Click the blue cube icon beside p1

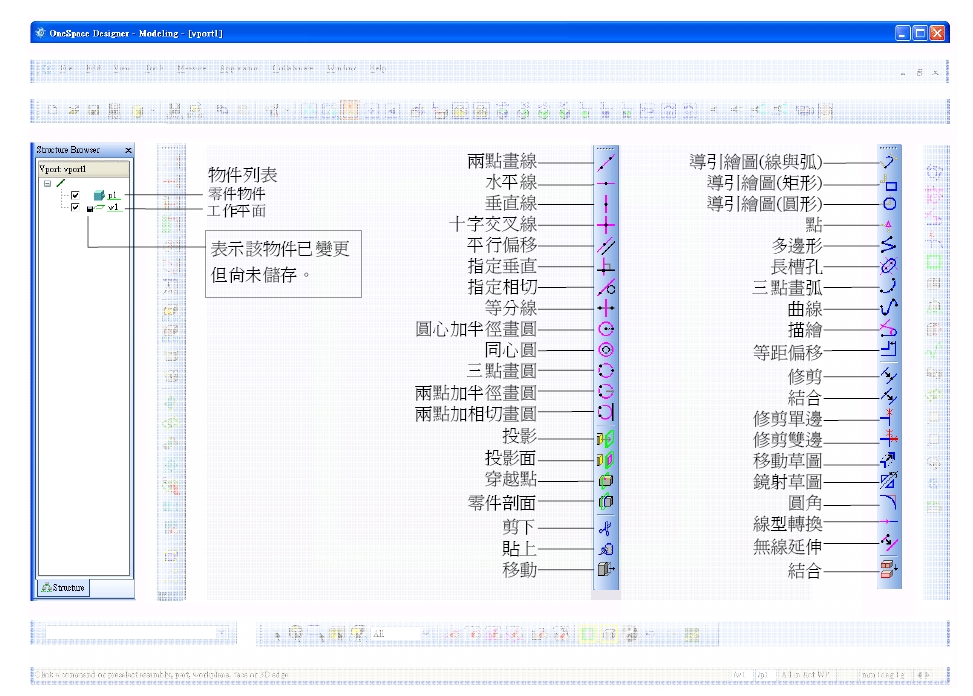pos(99,195)
